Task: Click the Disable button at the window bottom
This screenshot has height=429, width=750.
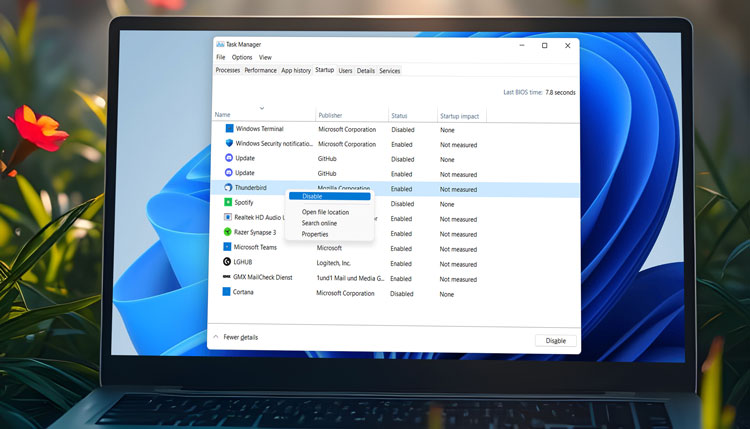Action: click(555, 341)
